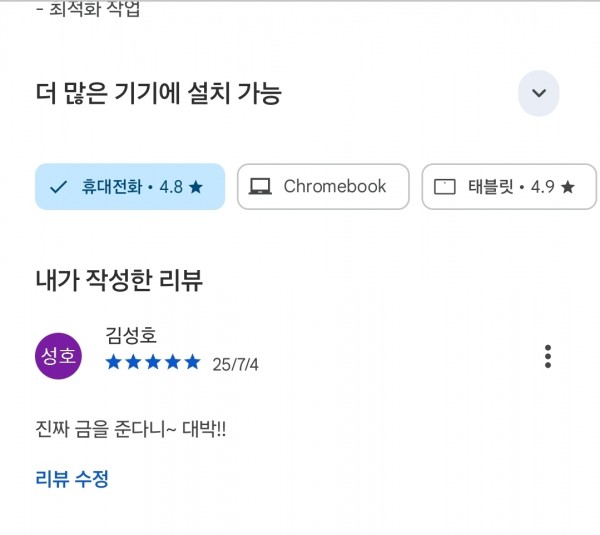Click the 더 많은 기기에 설치 가능 heading
The image size is (600, 535).
click(159, 93)
